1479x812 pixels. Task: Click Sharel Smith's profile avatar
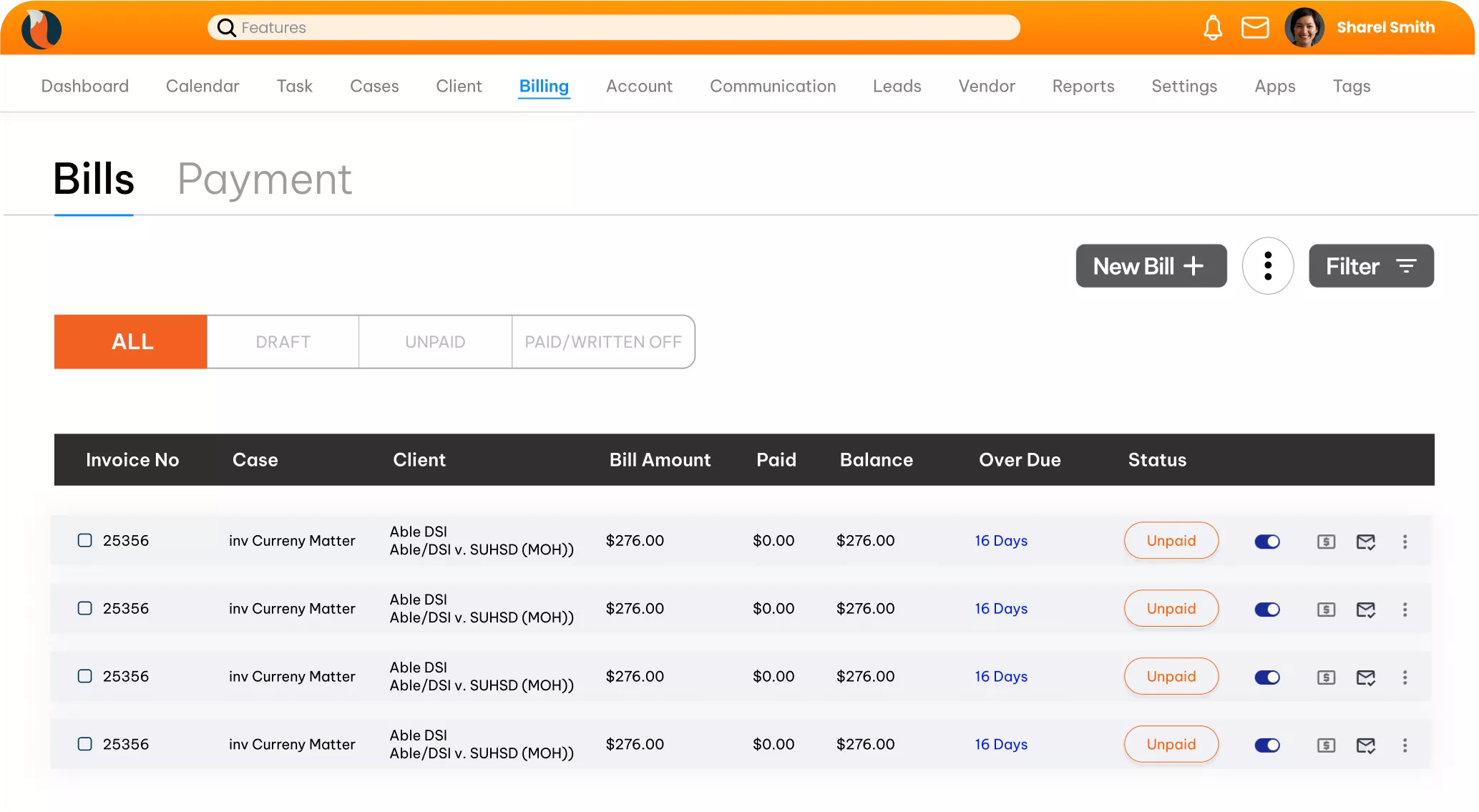click(x=1304, y=28)
